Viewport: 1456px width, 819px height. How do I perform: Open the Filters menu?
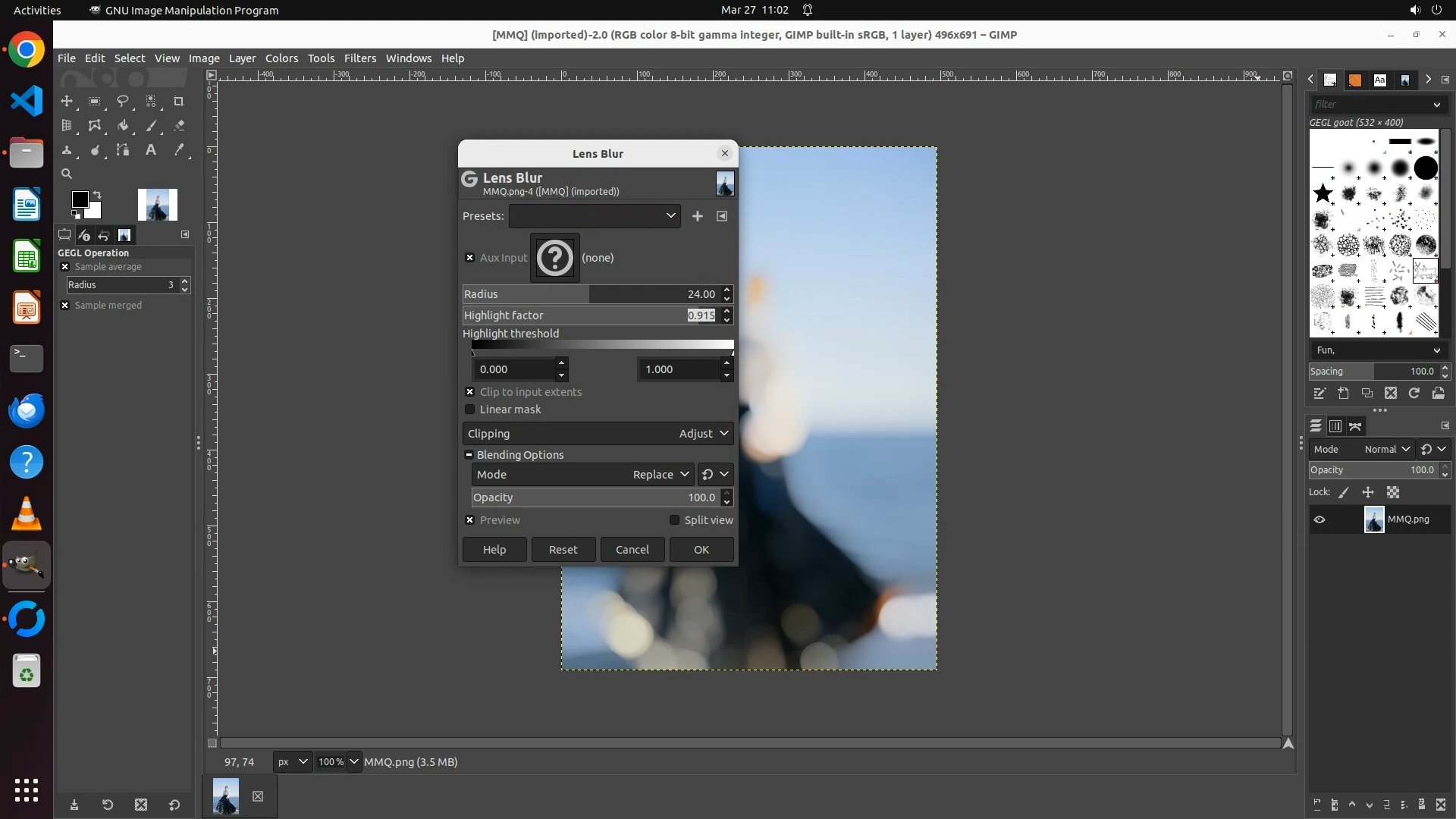coord(359,58)
